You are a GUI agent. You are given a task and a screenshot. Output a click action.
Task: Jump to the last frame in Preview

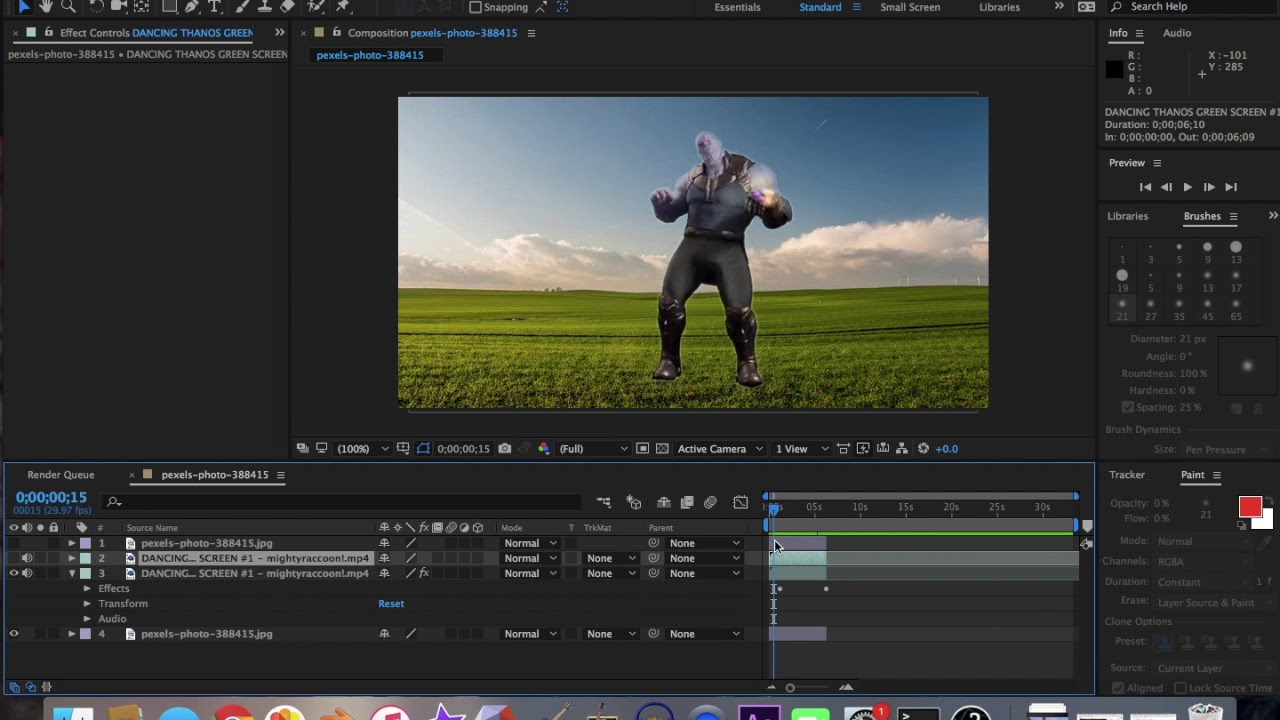click(1231, 187)
